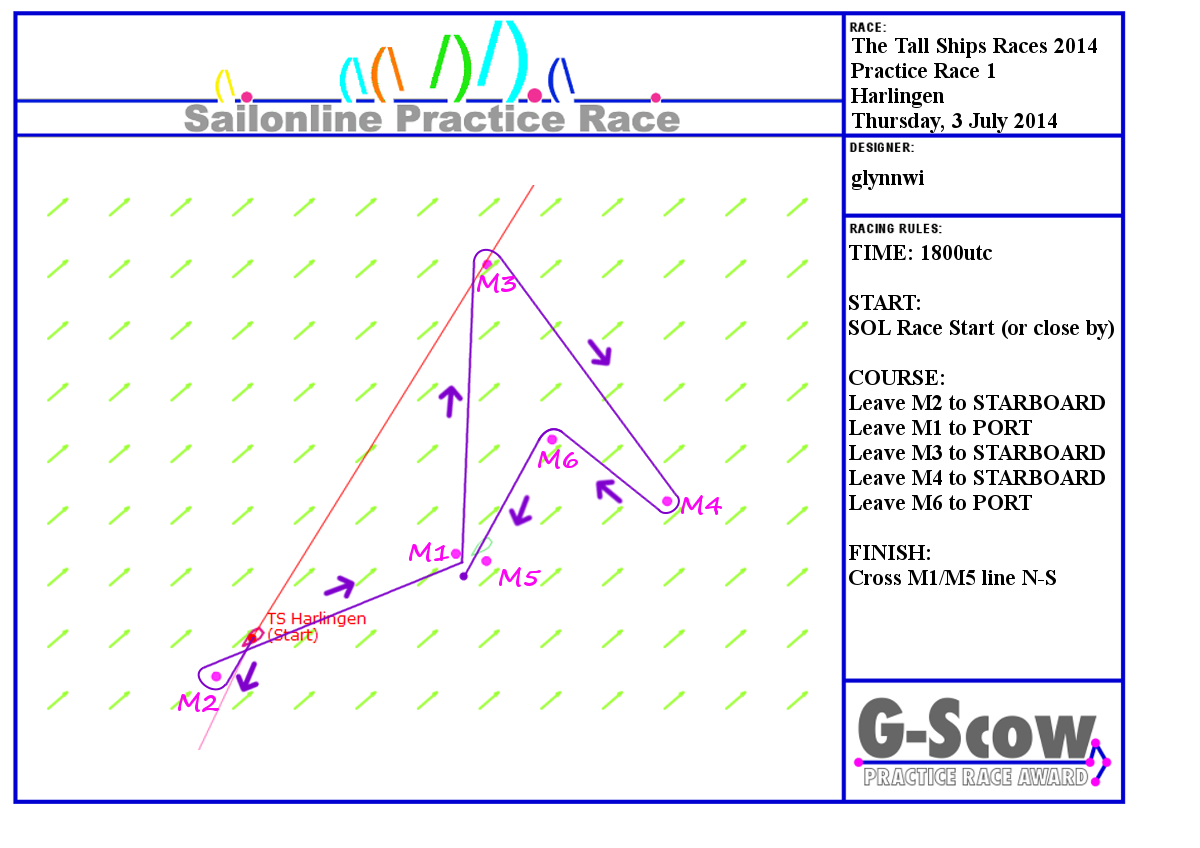This screenshot has height=848, width=1200.
Task: Click the purple arrow between M4 and M6
Action: tap(608, 490)
